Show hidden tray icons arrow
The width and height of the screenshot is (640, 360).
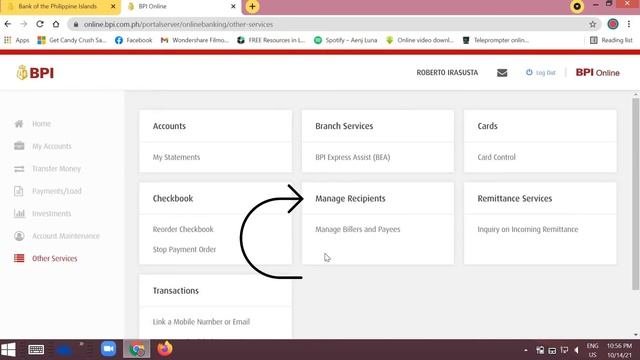point(526,350)
